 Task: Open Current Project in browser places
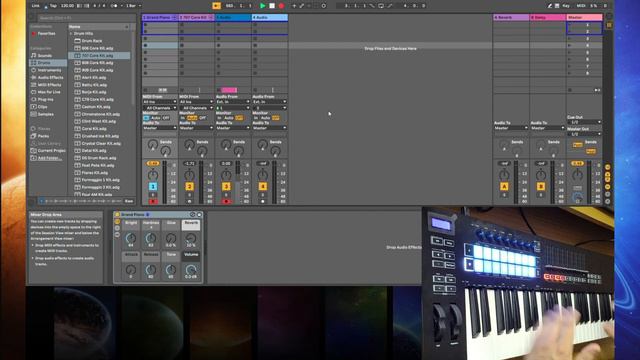(51, 151)
